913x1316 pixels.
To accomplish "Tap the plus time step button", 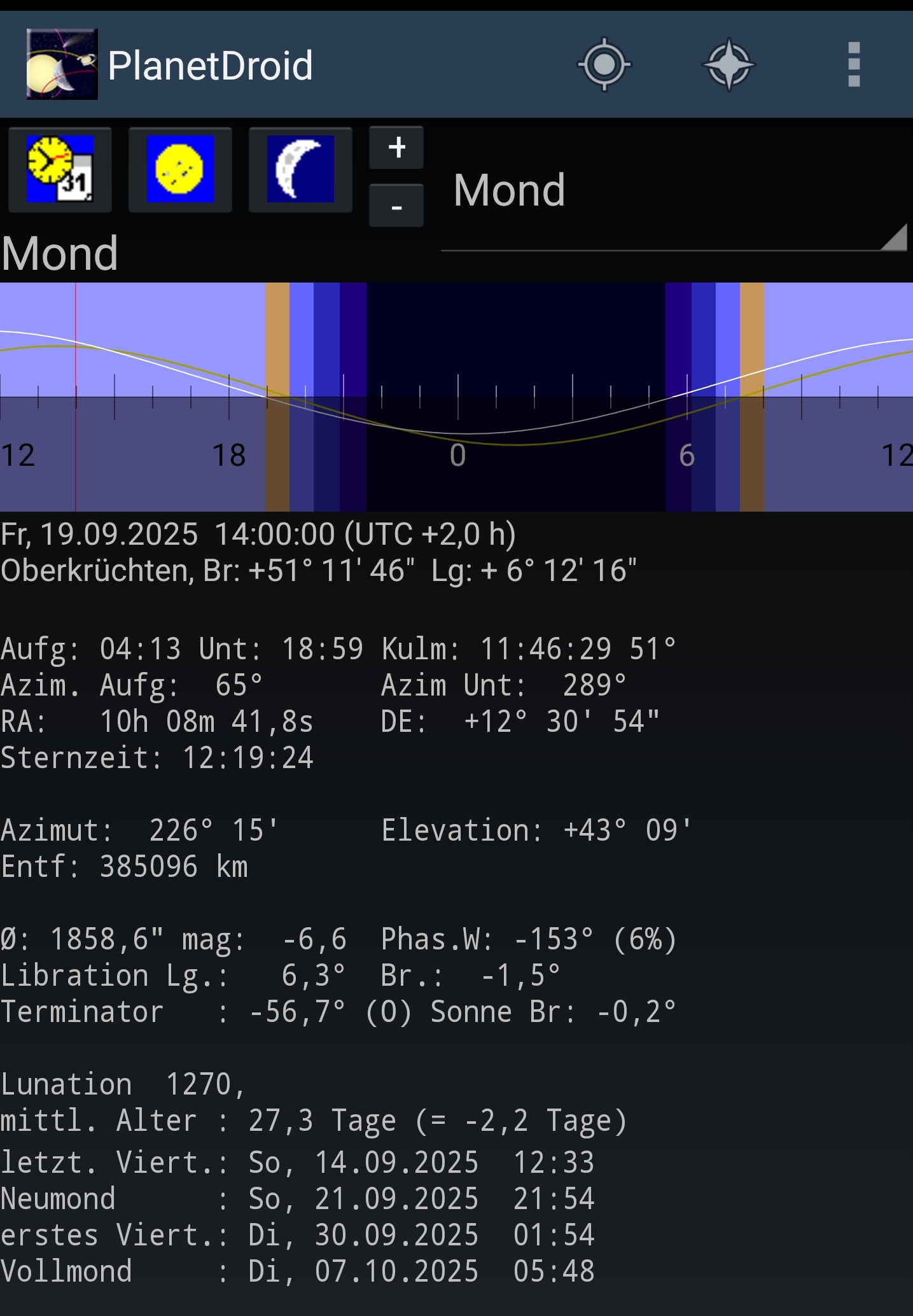I will coord(396,148).
